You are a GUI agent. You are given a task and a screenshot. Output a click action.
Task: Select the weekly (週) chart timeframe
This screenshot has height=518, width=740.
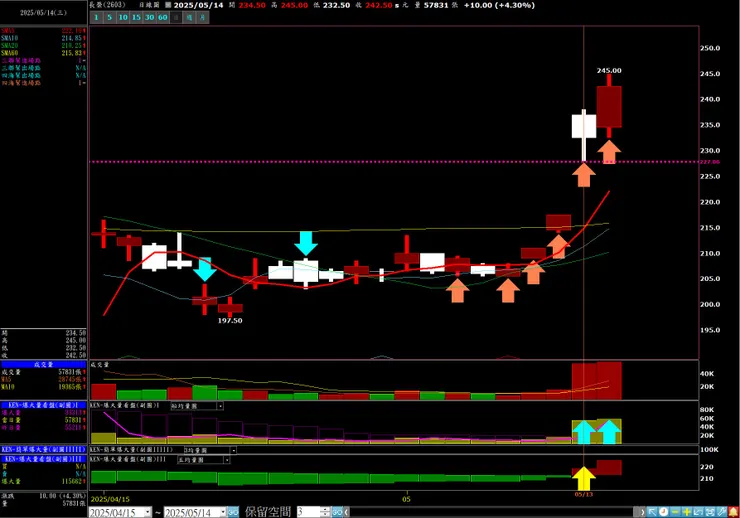[x=189, y=17]
